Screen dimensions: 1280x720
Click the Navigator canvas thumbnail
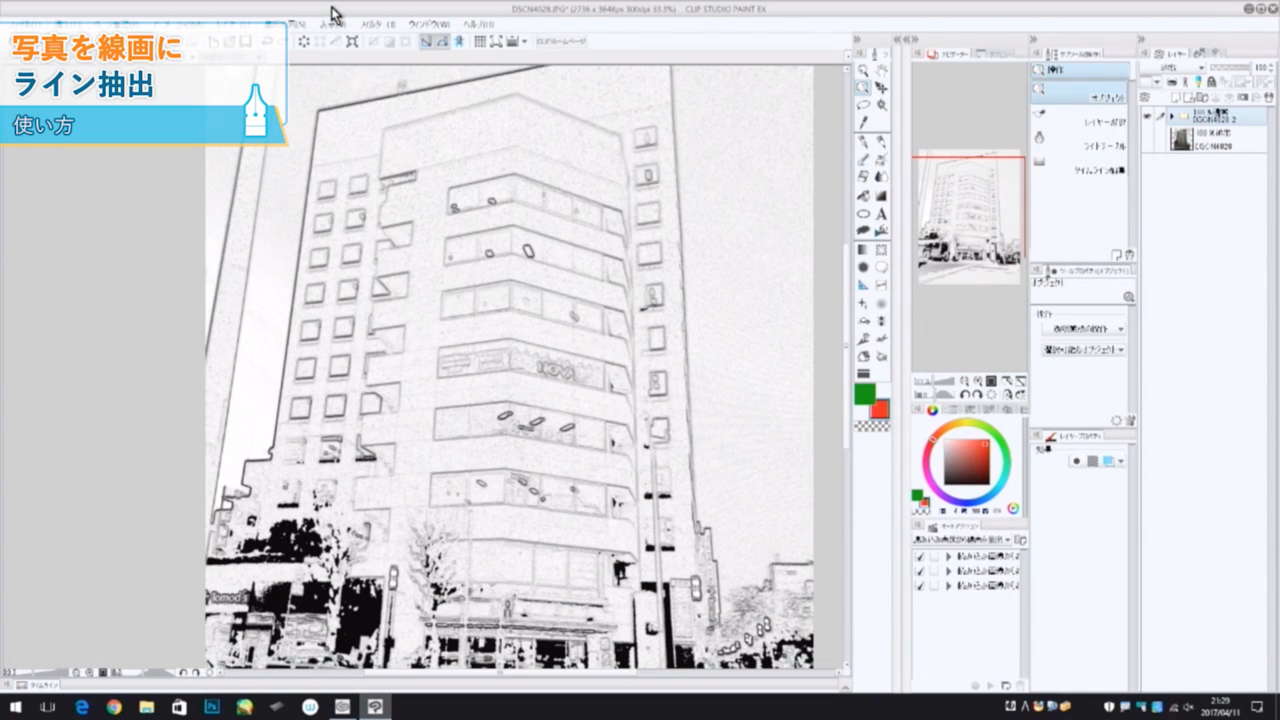pos(970,217)
